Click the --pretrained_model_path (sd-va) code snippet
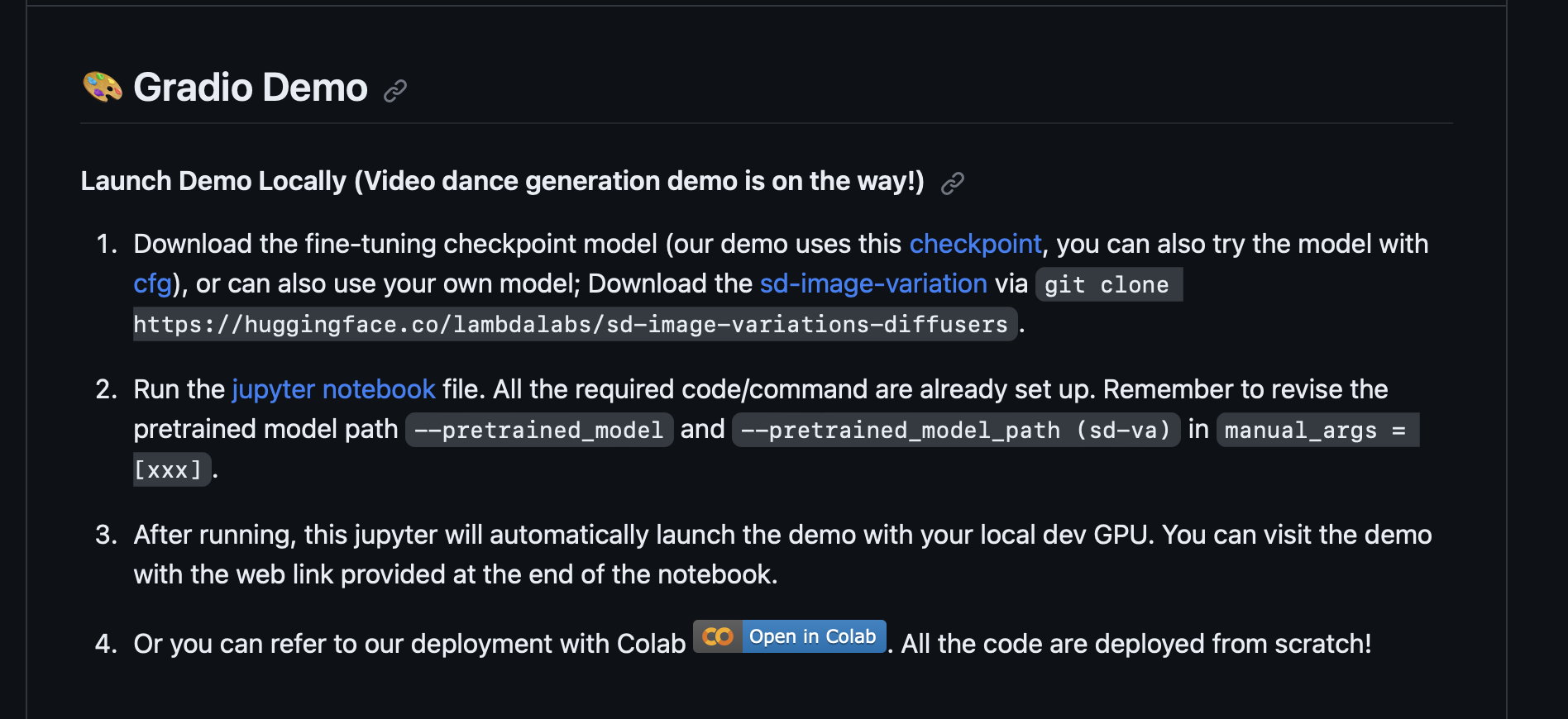 click(956, 430)
